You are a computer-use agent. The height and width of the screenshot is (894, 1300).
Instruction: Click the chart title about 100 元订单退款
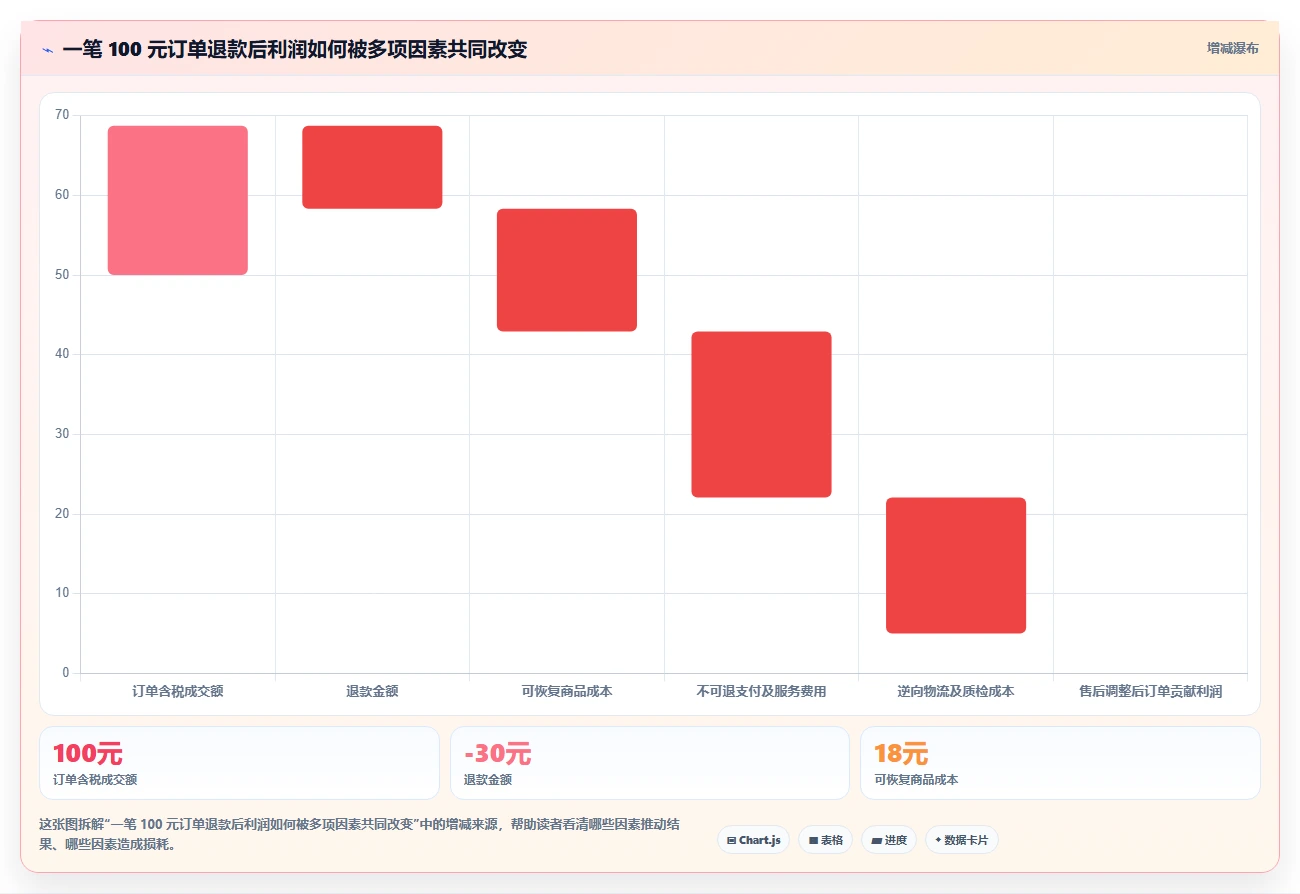[294, 49]
